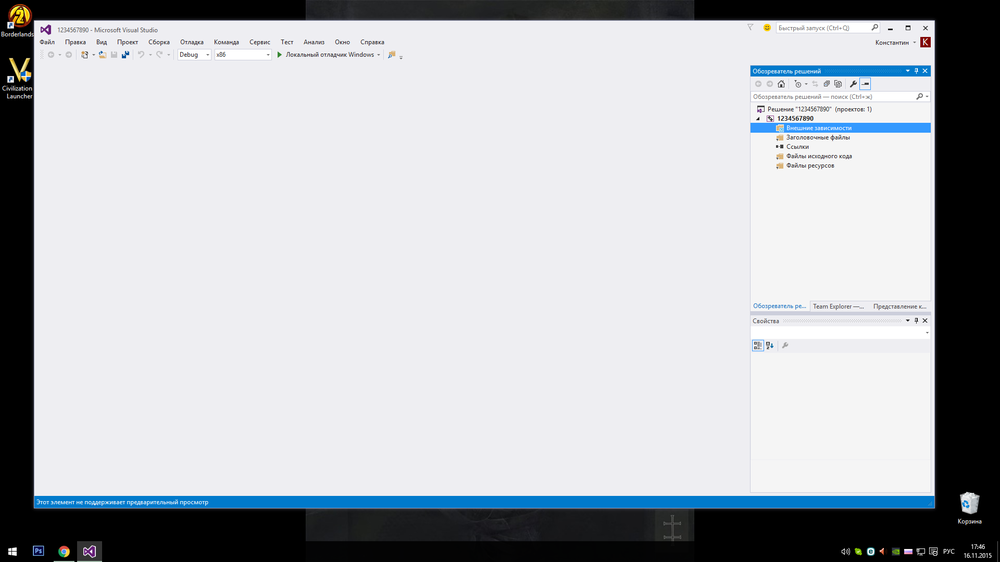Image resolution: width=1000 pixels, height=562 pixels.
Task: Select the Файлы исходного кода folder
Action: (819, 156)
